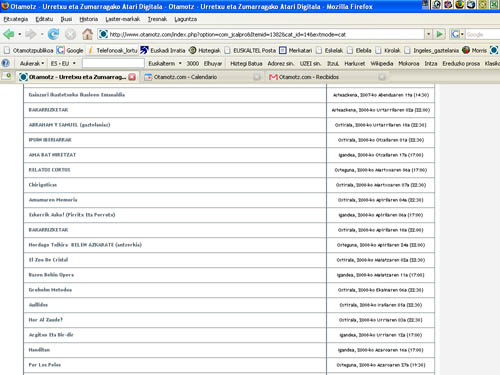Go back with the green Back arrow

8,34
